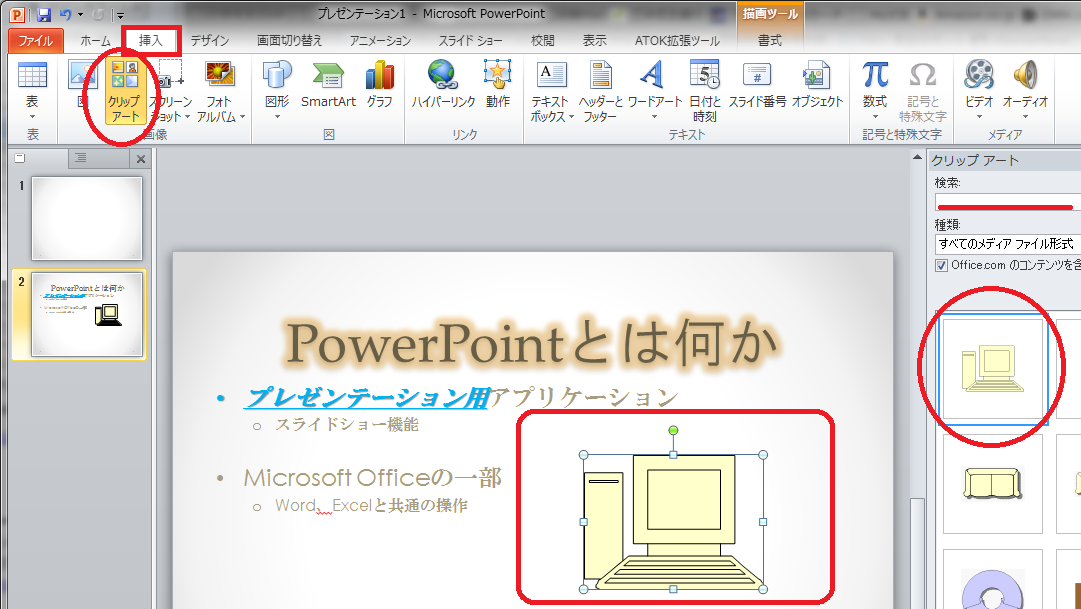Open the WordArt dropdown arrow
This screenshot has width=1081, height=609.
click(x=654, y=117)
